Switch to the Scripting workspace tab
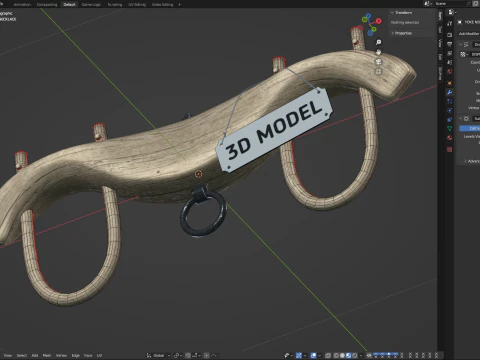This screenshot has width=480, height=360. pyautogui.click(x=115, y=5)
